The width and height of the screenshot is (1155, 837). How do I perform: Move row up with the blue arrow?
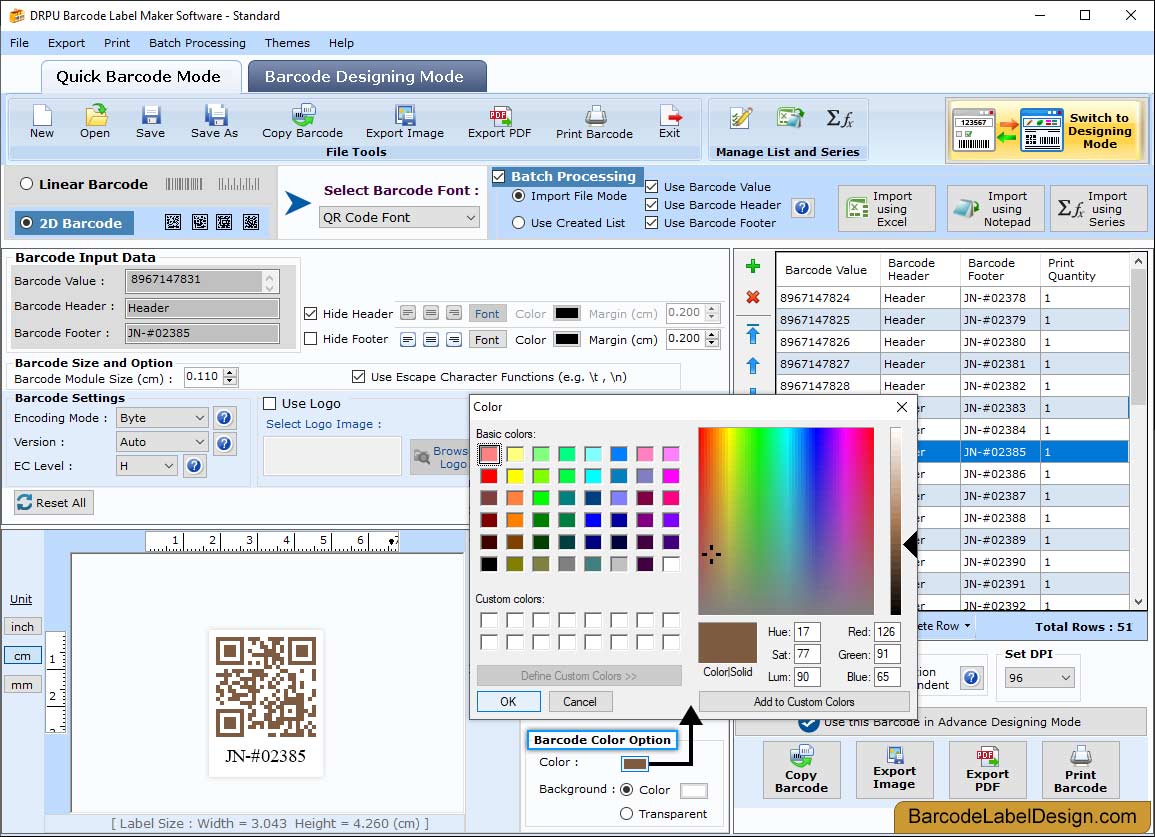(x=753, y=365)
